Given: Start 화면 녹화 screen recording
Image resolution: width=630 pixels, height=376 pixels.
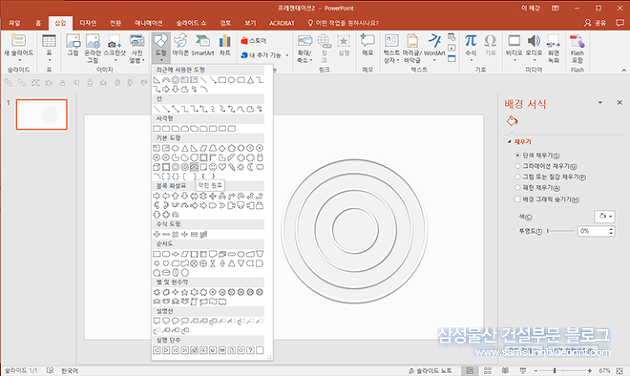Looking at the screenshot, I should pyautogui.click(x=554, y=48).
